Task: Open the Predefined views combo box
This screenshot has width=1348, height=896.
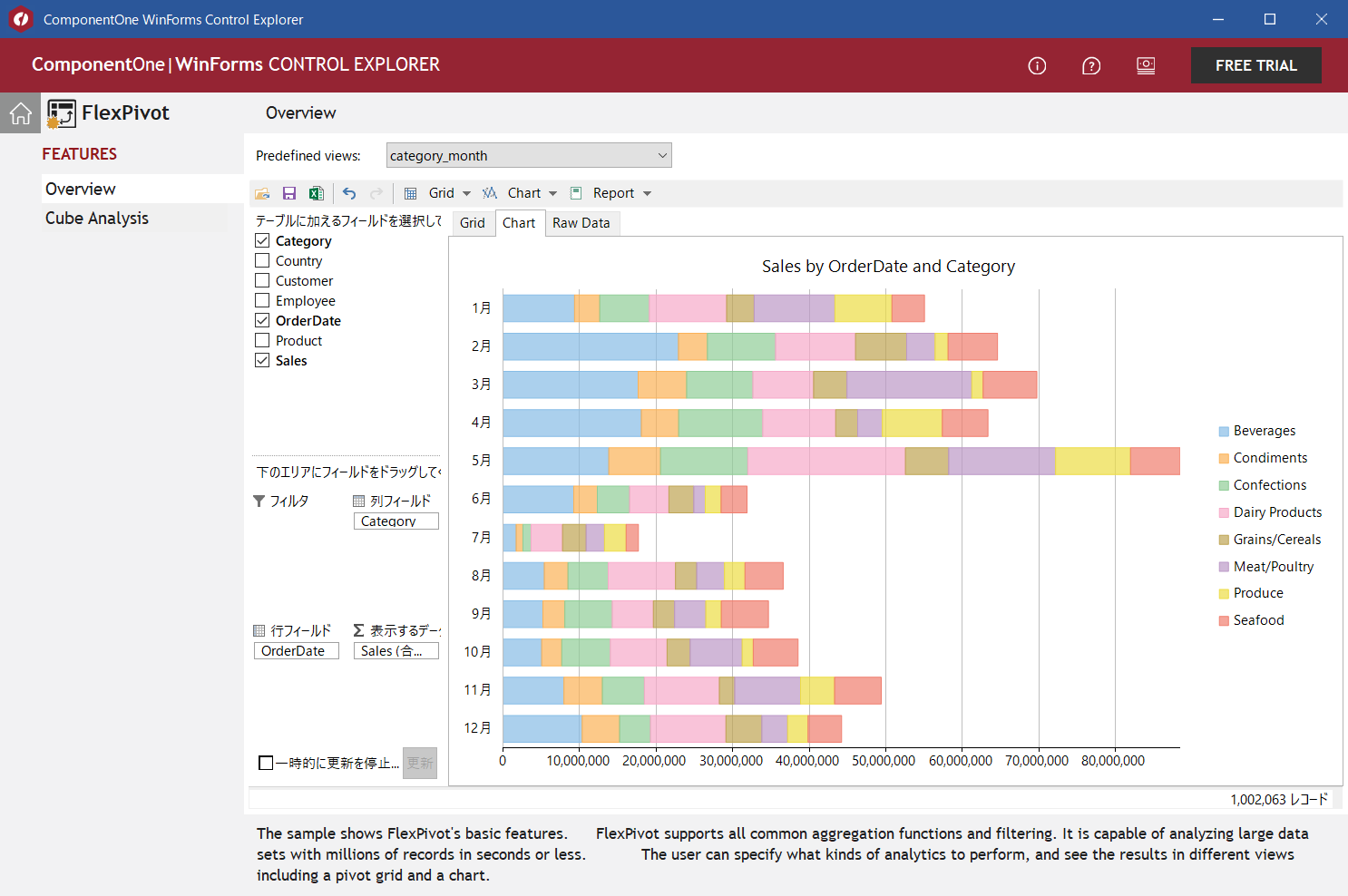Action: pyautogui.click(x=529, y=155)
